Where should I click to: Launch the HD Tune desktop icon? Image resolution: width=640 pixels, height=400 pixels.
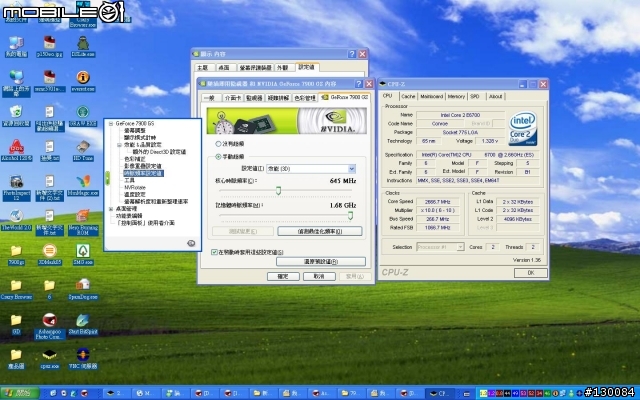point(83,150)
